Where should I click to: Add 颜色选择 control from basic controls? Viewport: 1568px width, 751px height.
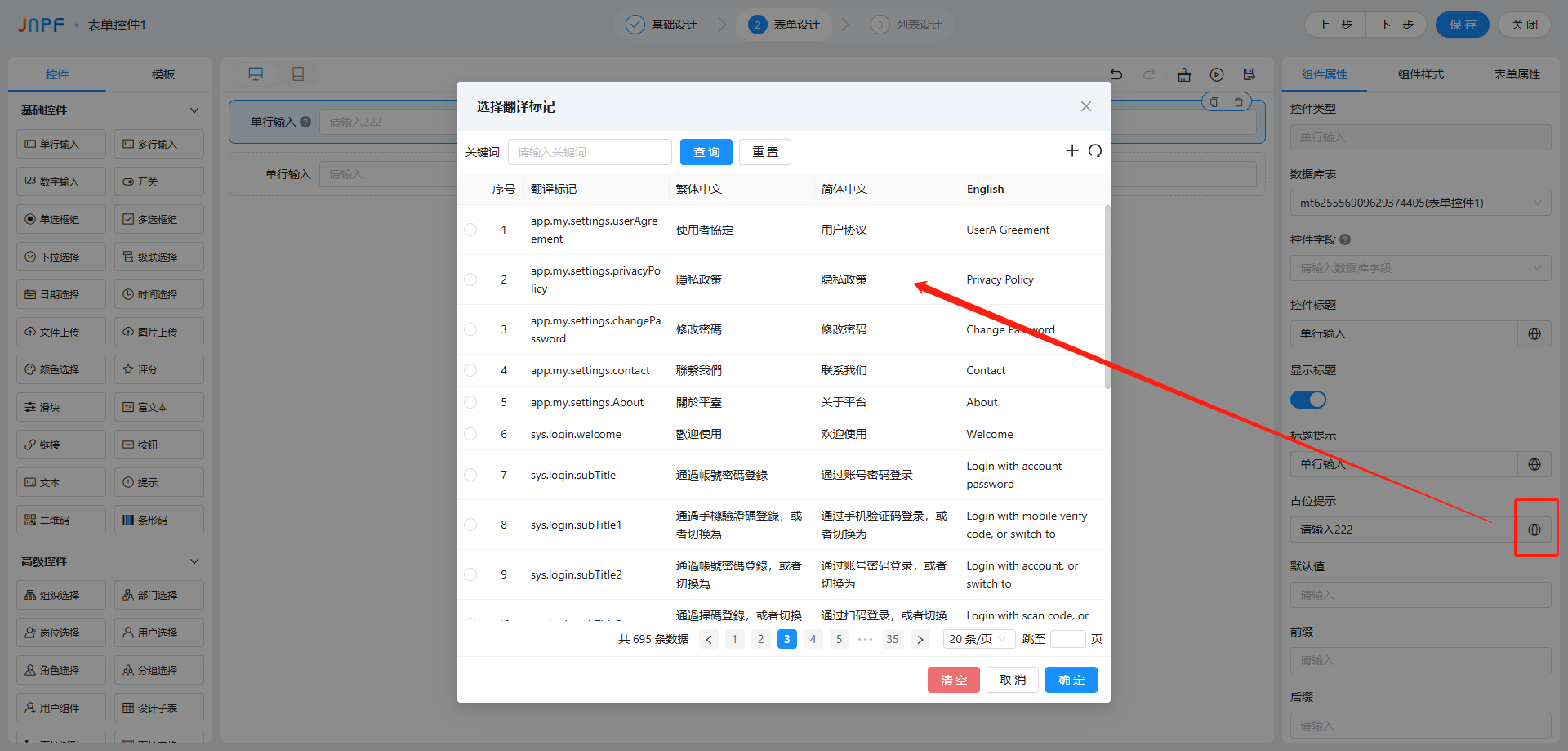61,369
